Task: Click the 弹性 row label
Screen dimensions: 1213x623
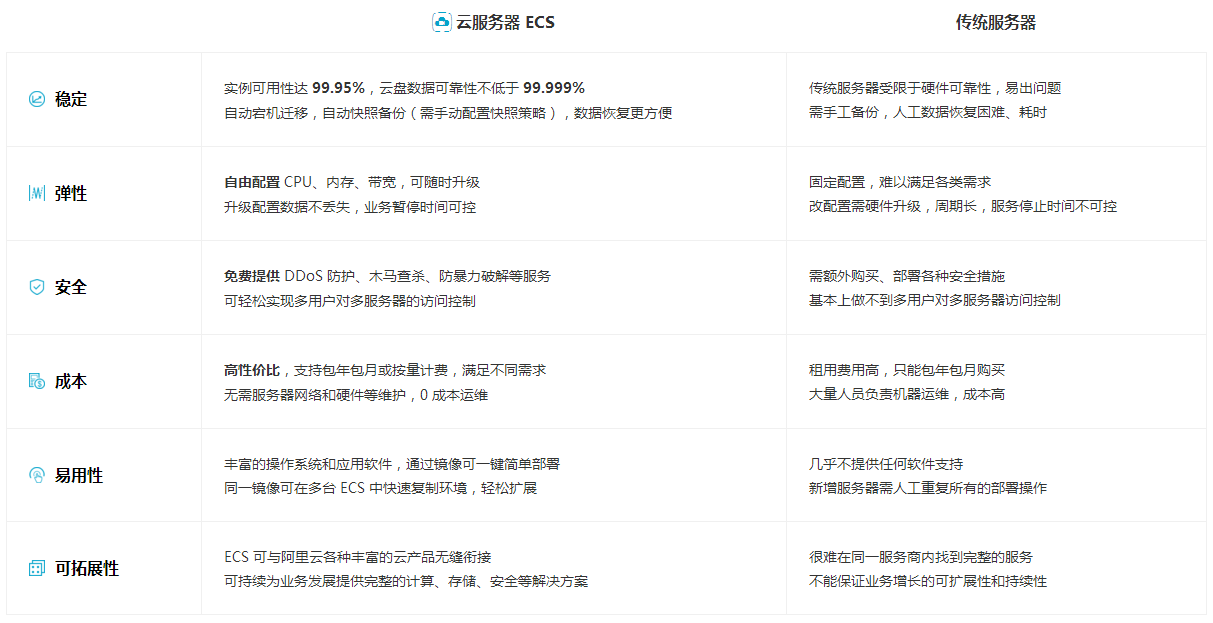Action: tap(71, 193)
